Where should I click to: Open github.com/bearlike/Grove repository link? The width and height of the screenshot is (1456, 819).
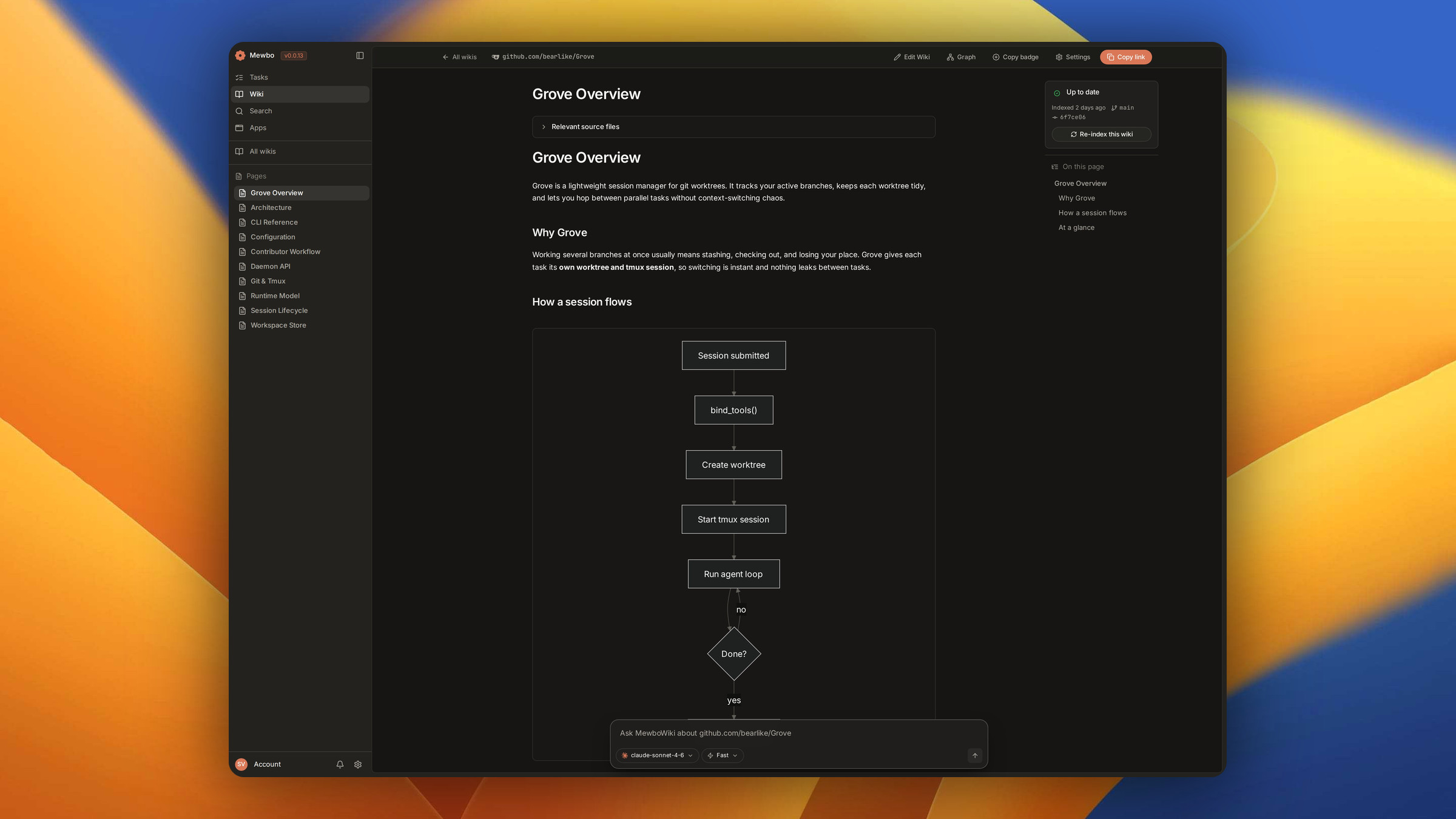(543, 56)
